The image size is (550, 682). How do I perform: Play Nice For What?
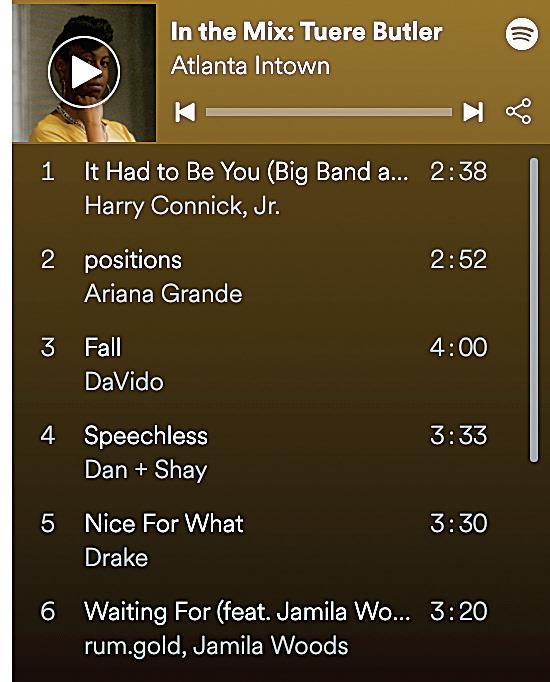[164, 523]
